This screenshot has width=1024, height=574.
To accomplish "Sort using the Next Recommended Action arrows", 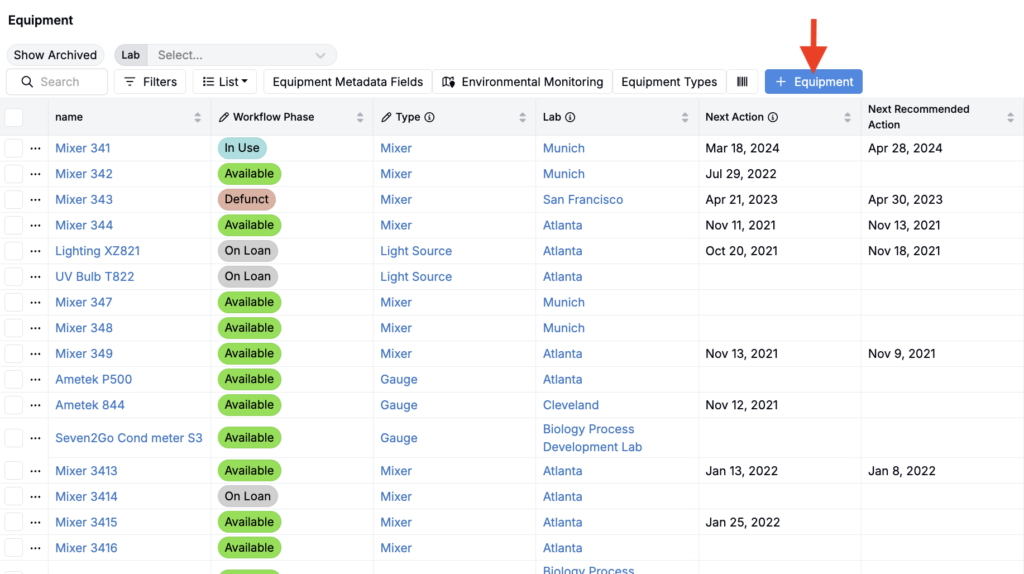I will pos(1010,118).
